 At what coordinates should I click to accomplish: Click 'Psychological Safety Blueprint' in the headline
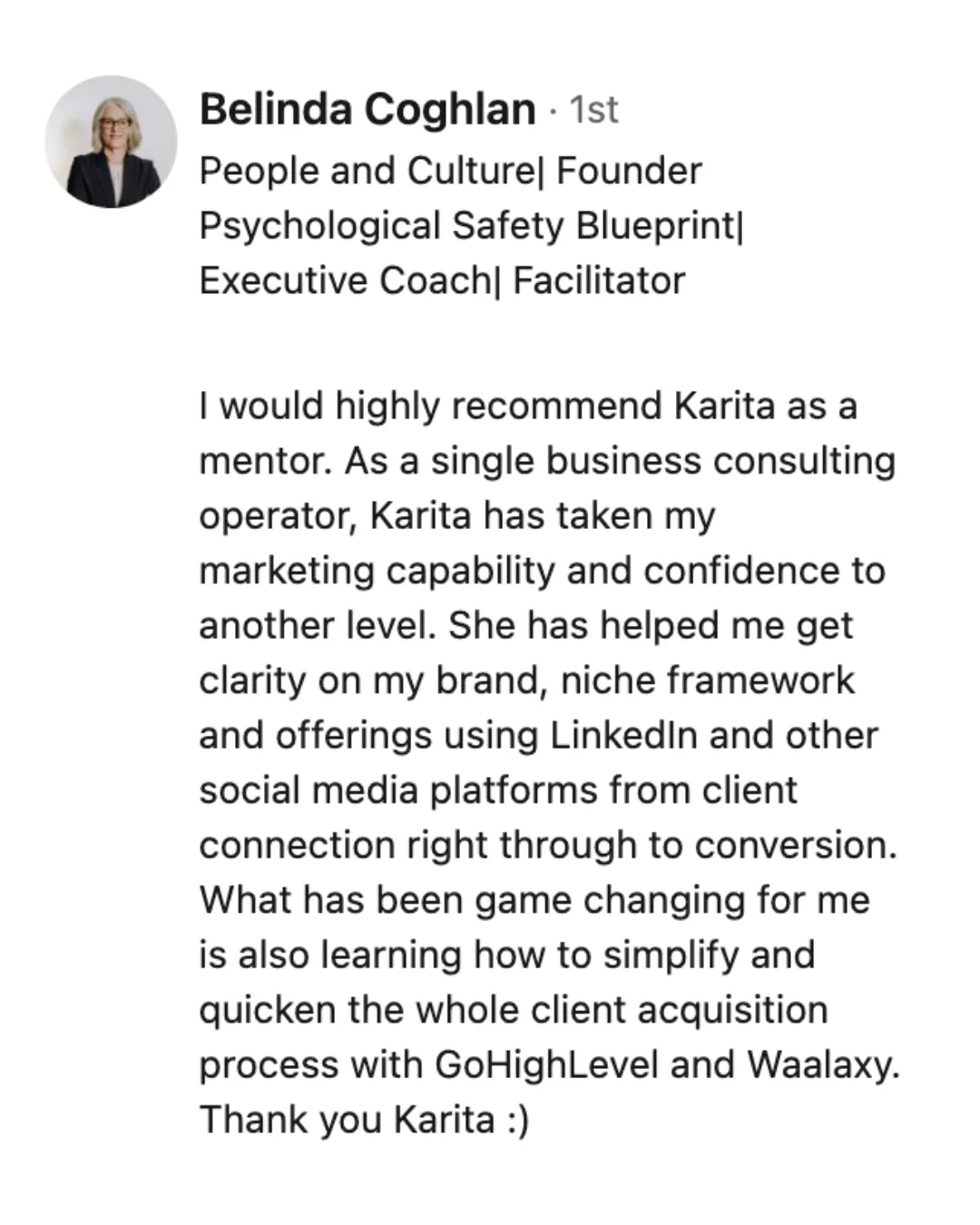[x=467, y=226]
